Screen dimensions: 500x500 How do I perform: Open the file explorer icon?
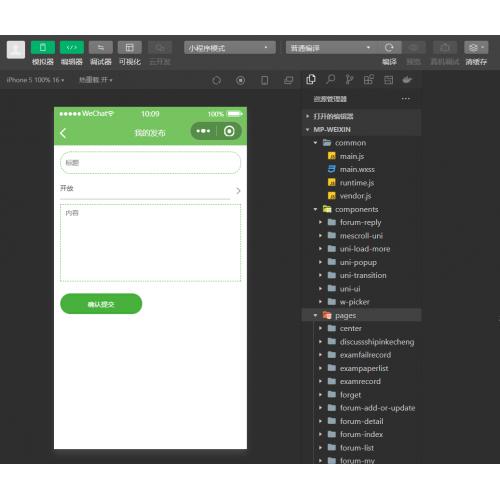pos(311,80)
